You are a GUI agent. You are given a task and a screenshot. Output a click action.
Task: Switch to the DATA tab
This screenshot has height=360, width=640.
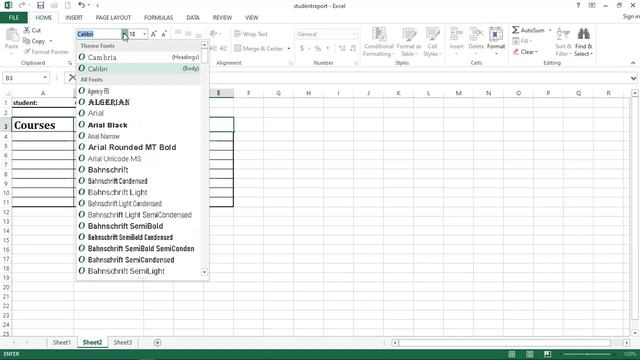tap(193, 18)
